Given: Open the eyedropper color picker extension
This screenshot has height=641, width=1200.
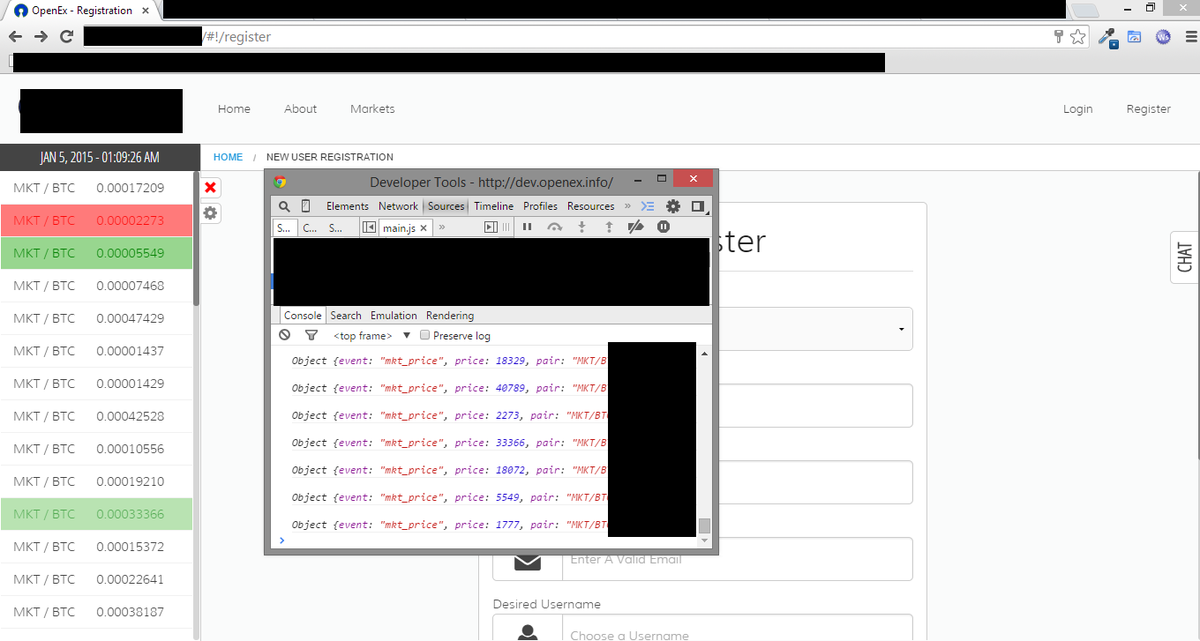Looking at the screenshot, I should point(1107,37).
